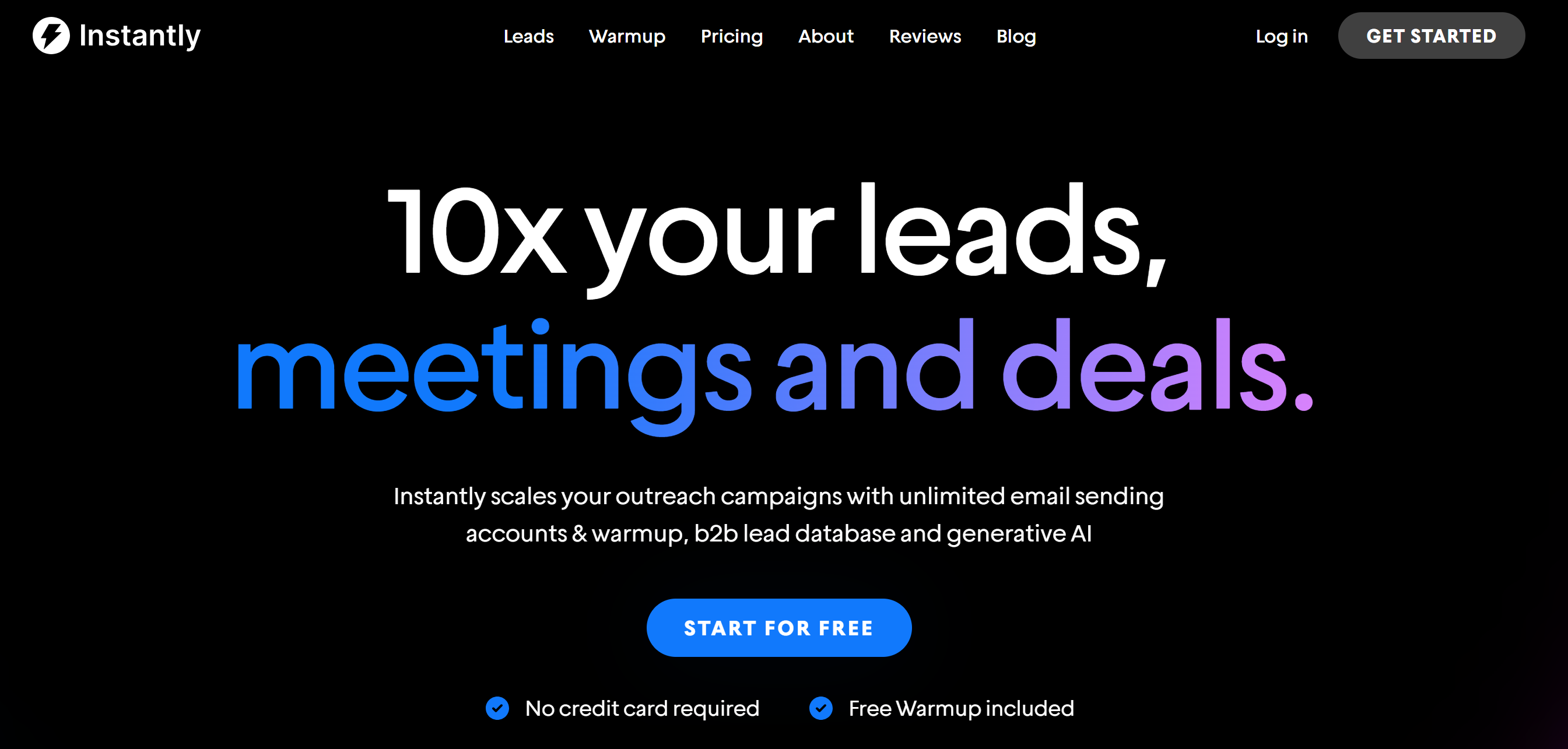Click the Log in link
This screenshot has height=749, width=1568.
[1281, 36]
